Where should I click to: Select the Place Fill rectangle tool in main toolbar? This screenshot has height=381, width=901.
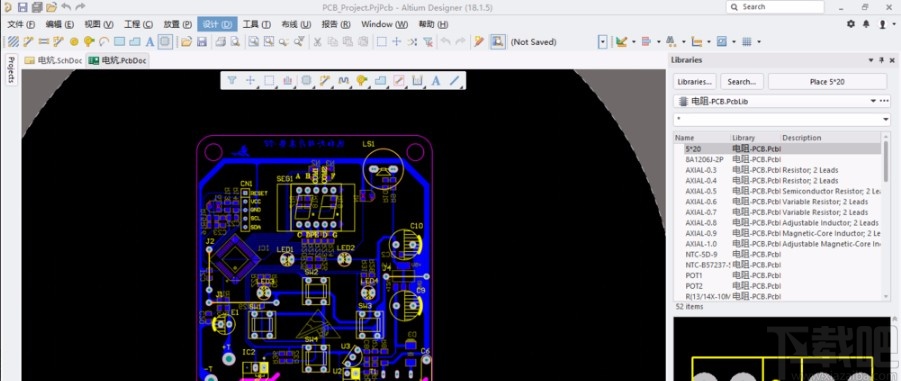coord(120,41)
